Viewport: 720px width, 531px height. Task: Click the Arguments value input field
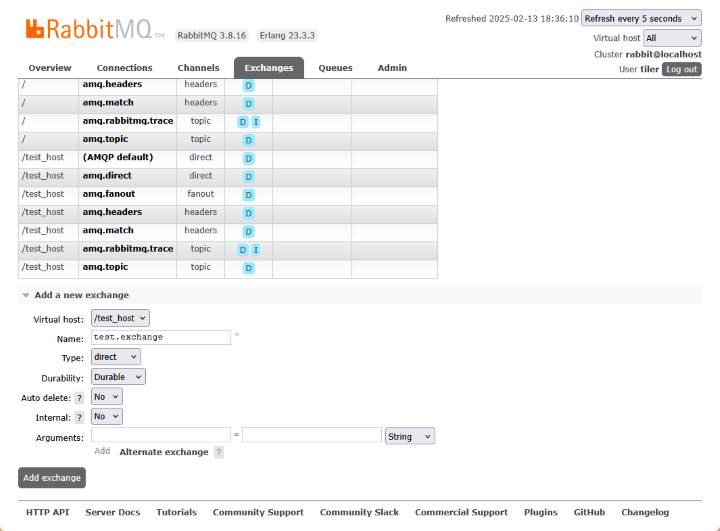pos(312,435)
